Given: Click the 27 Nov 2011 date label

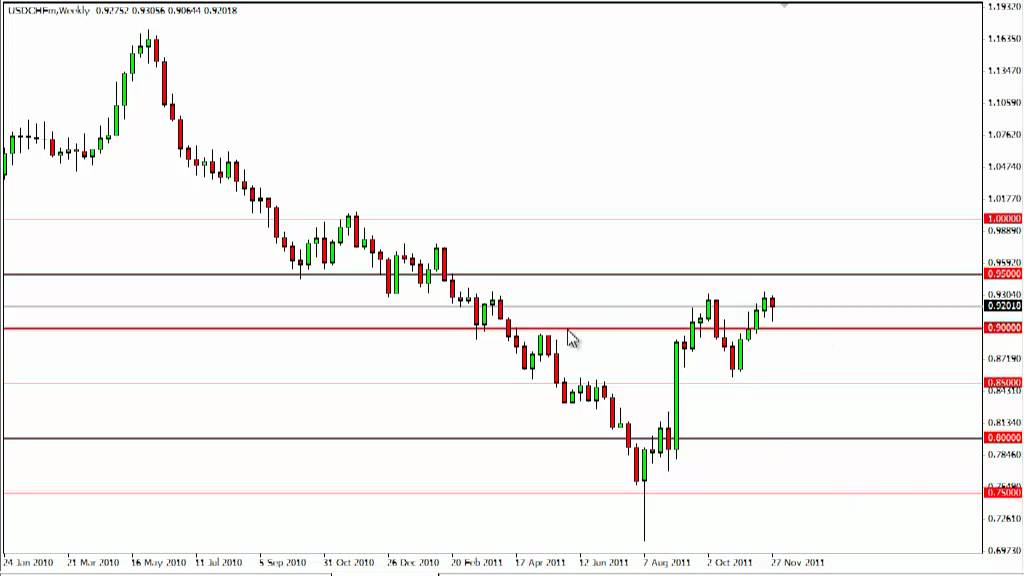Looking at the screenshot, I should click(798, 562).
